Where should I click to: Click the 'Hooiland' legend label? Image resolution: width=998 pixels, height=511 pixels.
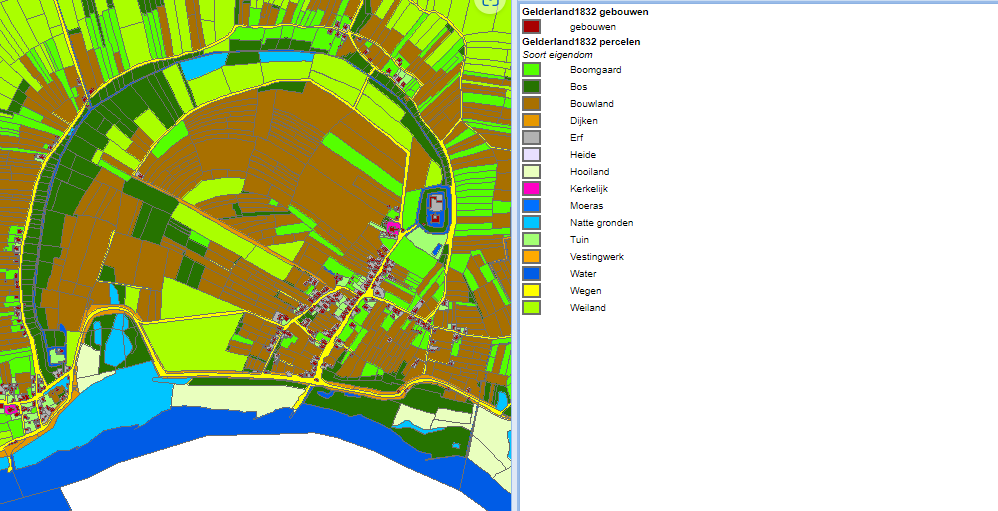coord(589,172)
